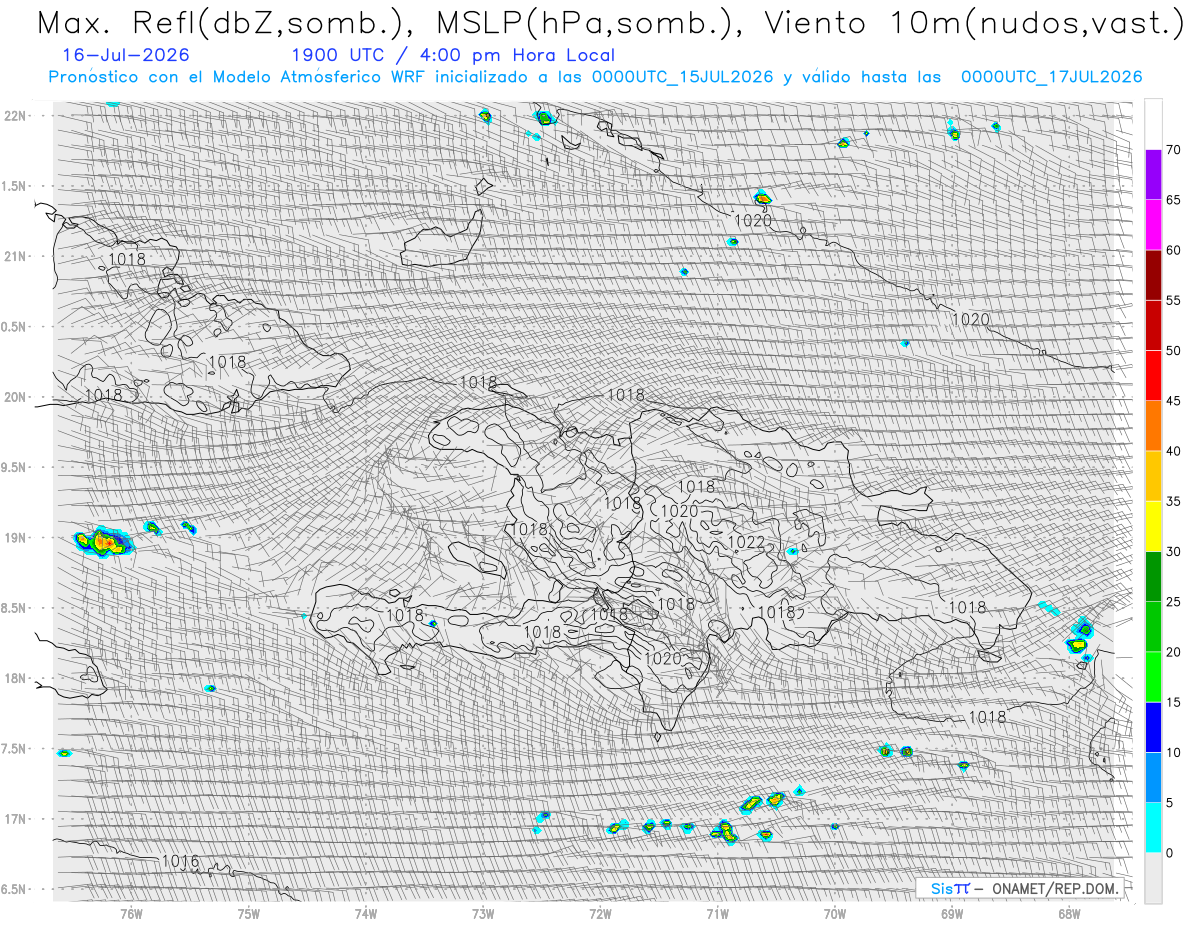Click the gold 35–40 dBZ colorbar segment
Image resolution: width=1200 pixels, height=927 pixels.
(1153, 476)
